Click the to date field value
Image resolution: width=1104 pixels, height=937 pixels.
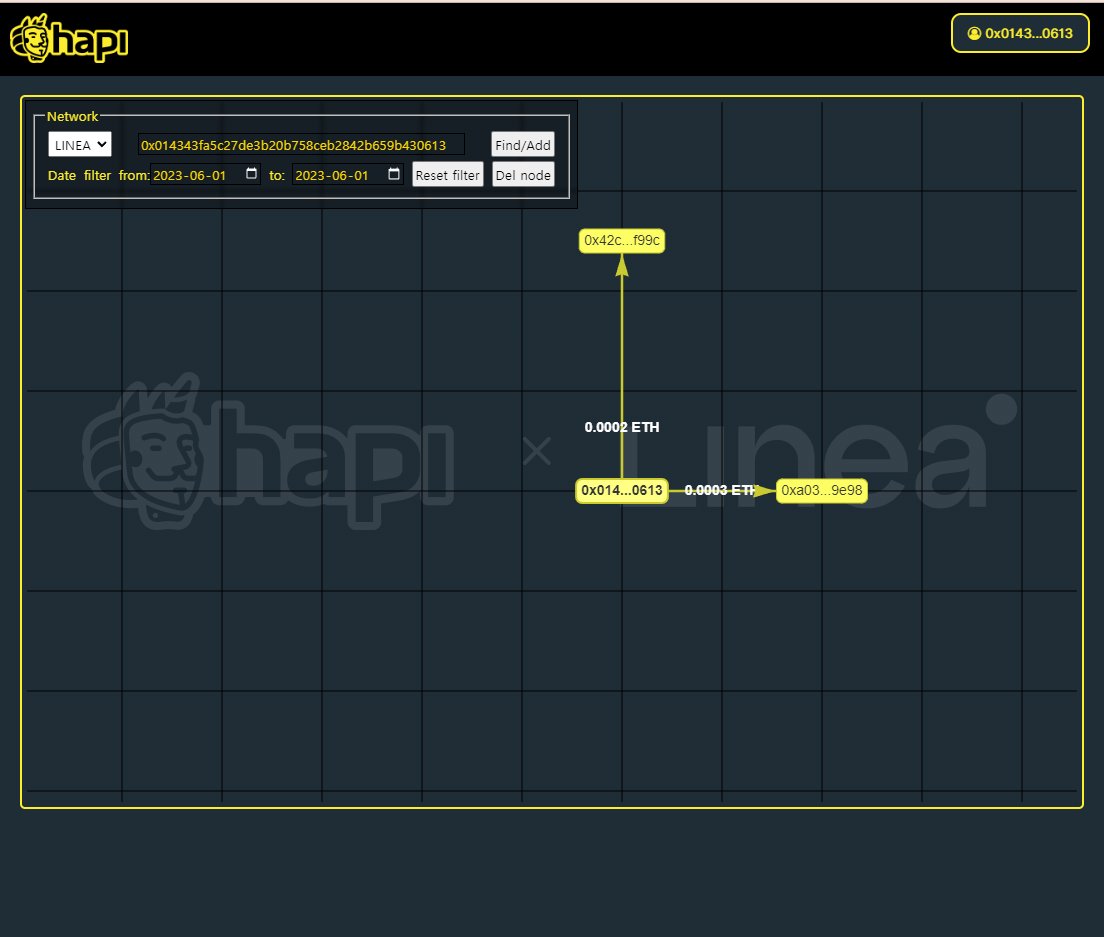(x=347, y=175)
